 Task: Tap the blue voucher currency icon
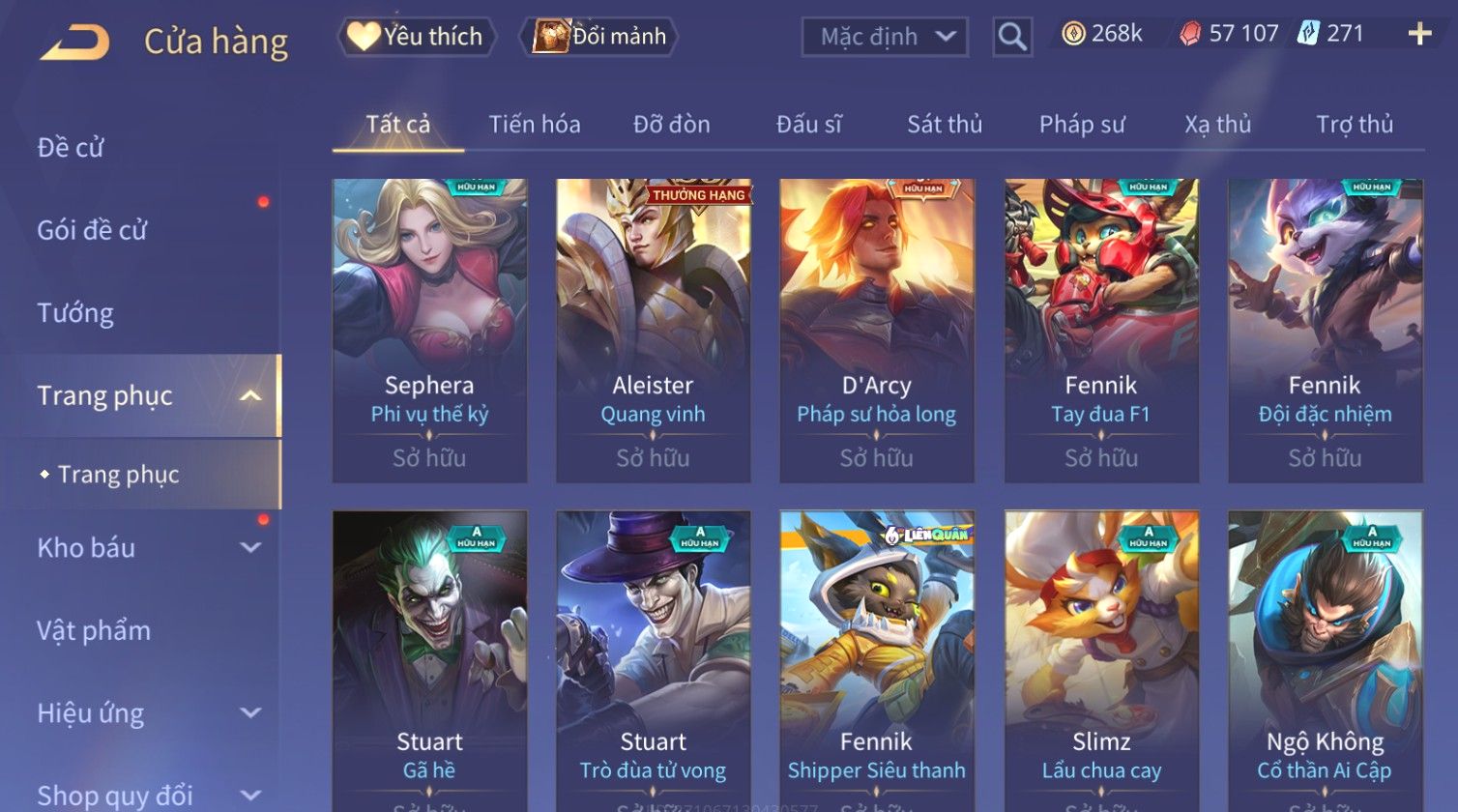click(1307, 33)
